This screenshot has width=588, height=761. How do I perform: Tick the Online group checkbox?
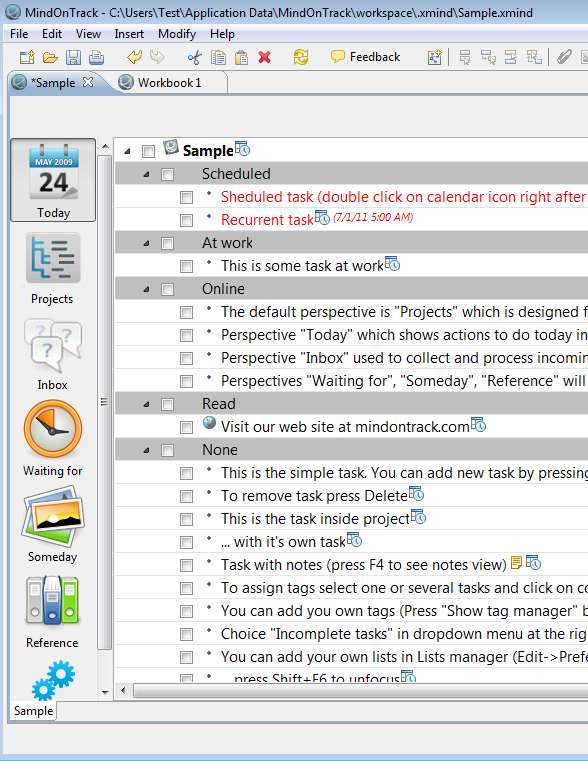click(x=167, y=289)
